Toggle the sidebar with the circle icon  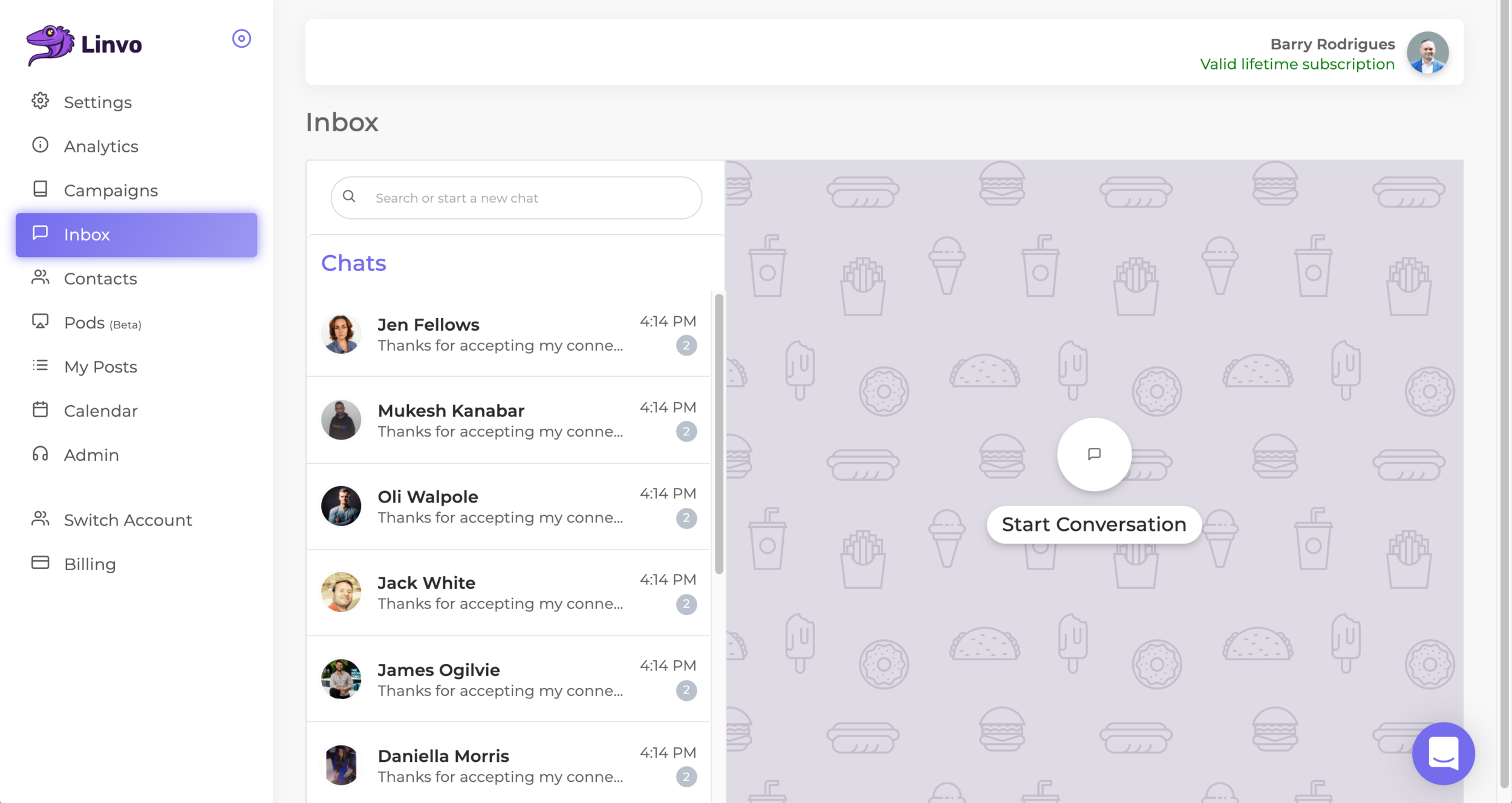pyautogui.click(x=241, y=39)
